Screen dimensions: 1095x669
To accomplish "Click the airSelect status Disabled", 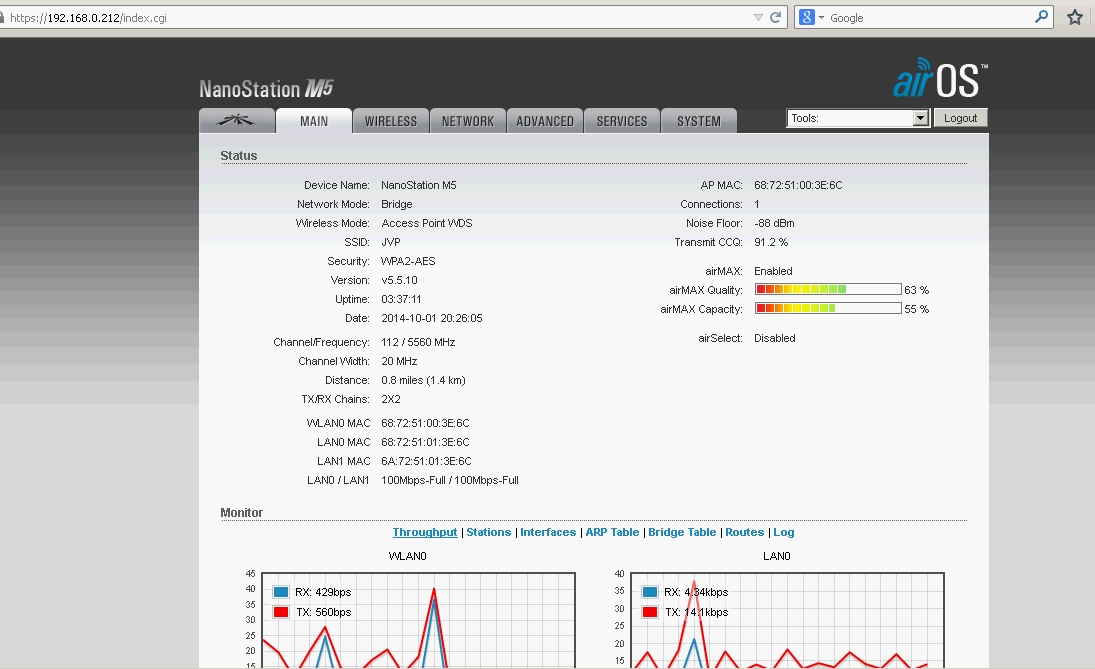I will click(774, 338).
